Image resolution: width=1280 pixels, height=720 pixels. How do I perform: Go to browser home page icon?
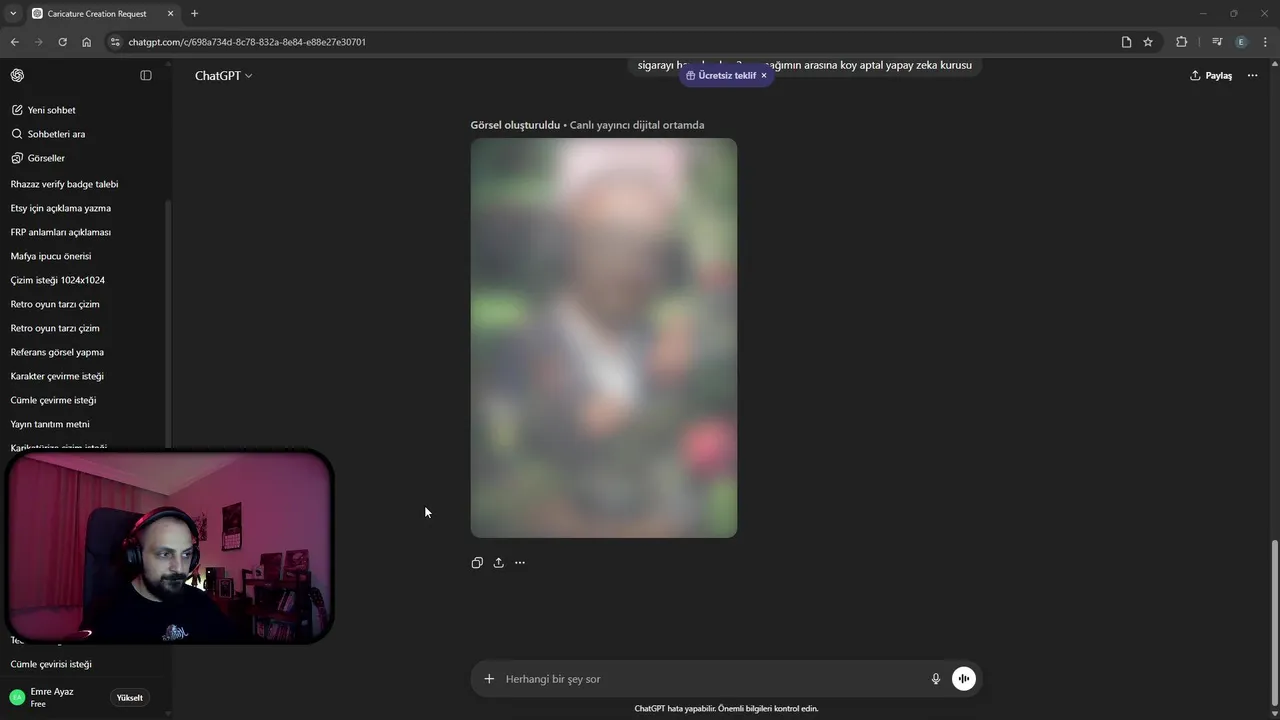pyautogui.click(x=86, y=42)
